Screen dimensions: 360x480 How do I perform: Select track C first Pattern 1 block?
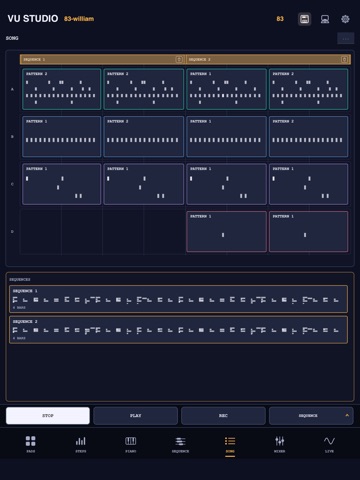click(62, 184)
